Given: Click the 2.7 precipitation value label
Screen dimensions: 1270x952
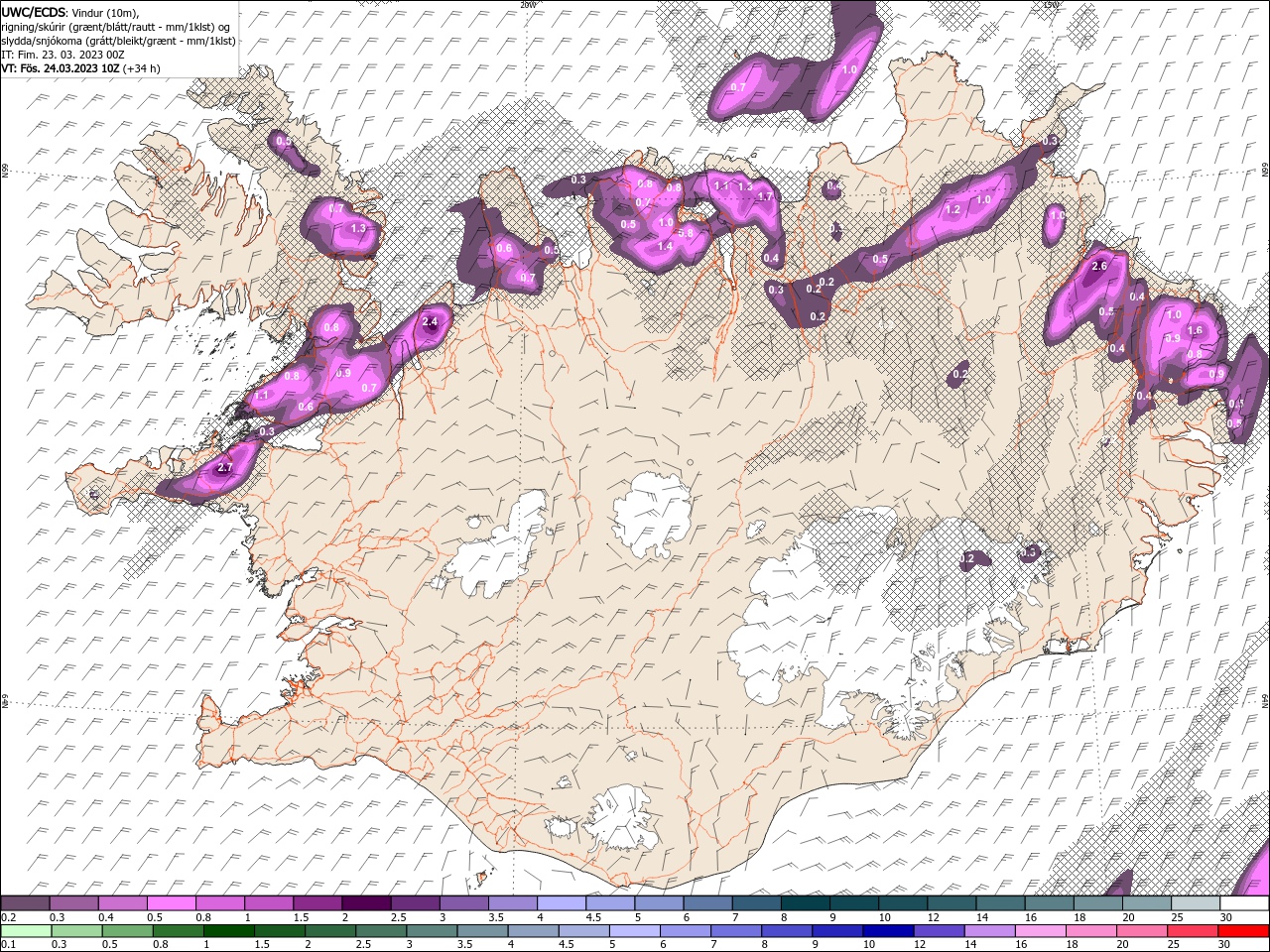Looking at the screenshot, I should pyautogui.click(x=224, y=468).
